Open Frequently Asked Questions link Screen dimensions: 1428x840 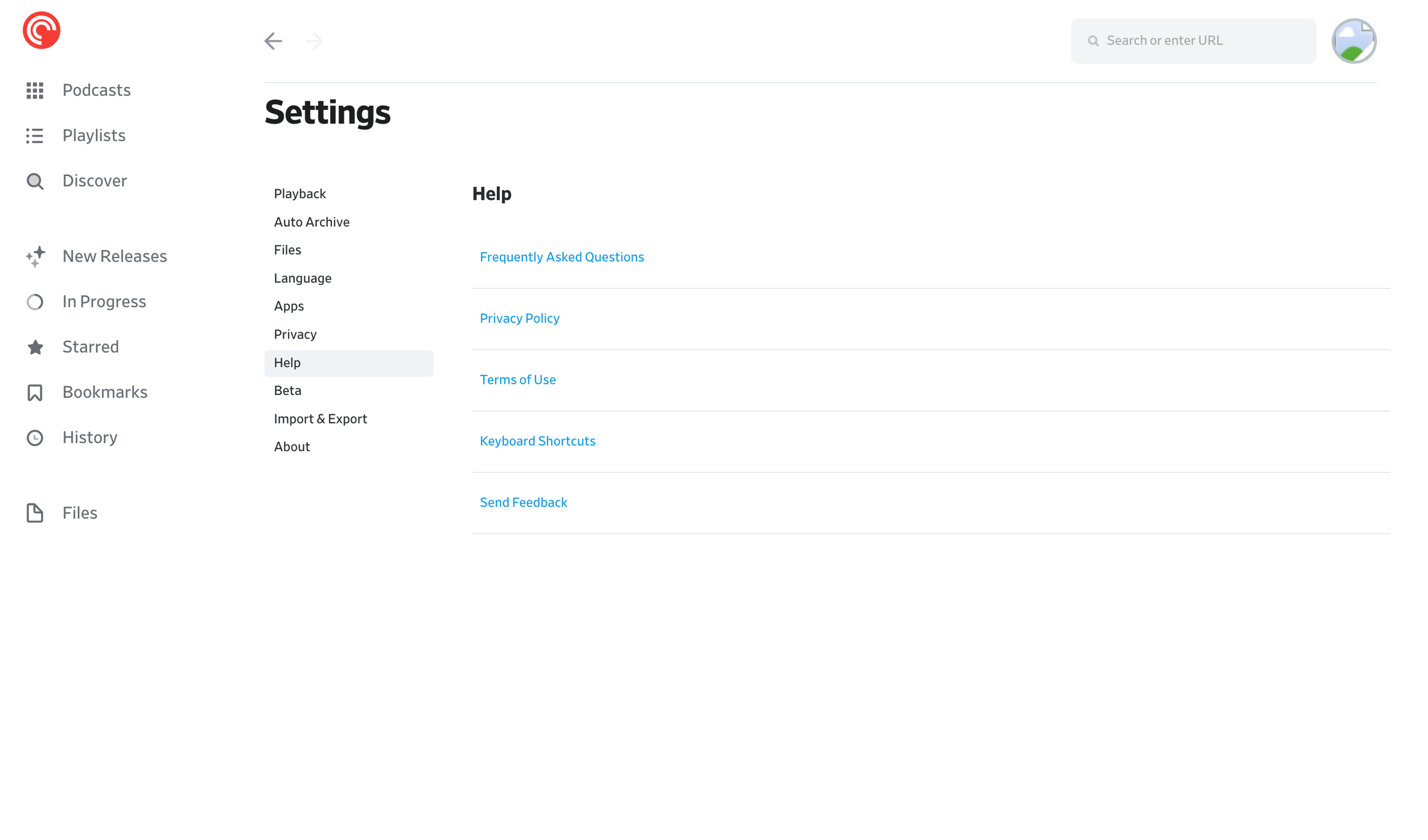tap(562, 257)
